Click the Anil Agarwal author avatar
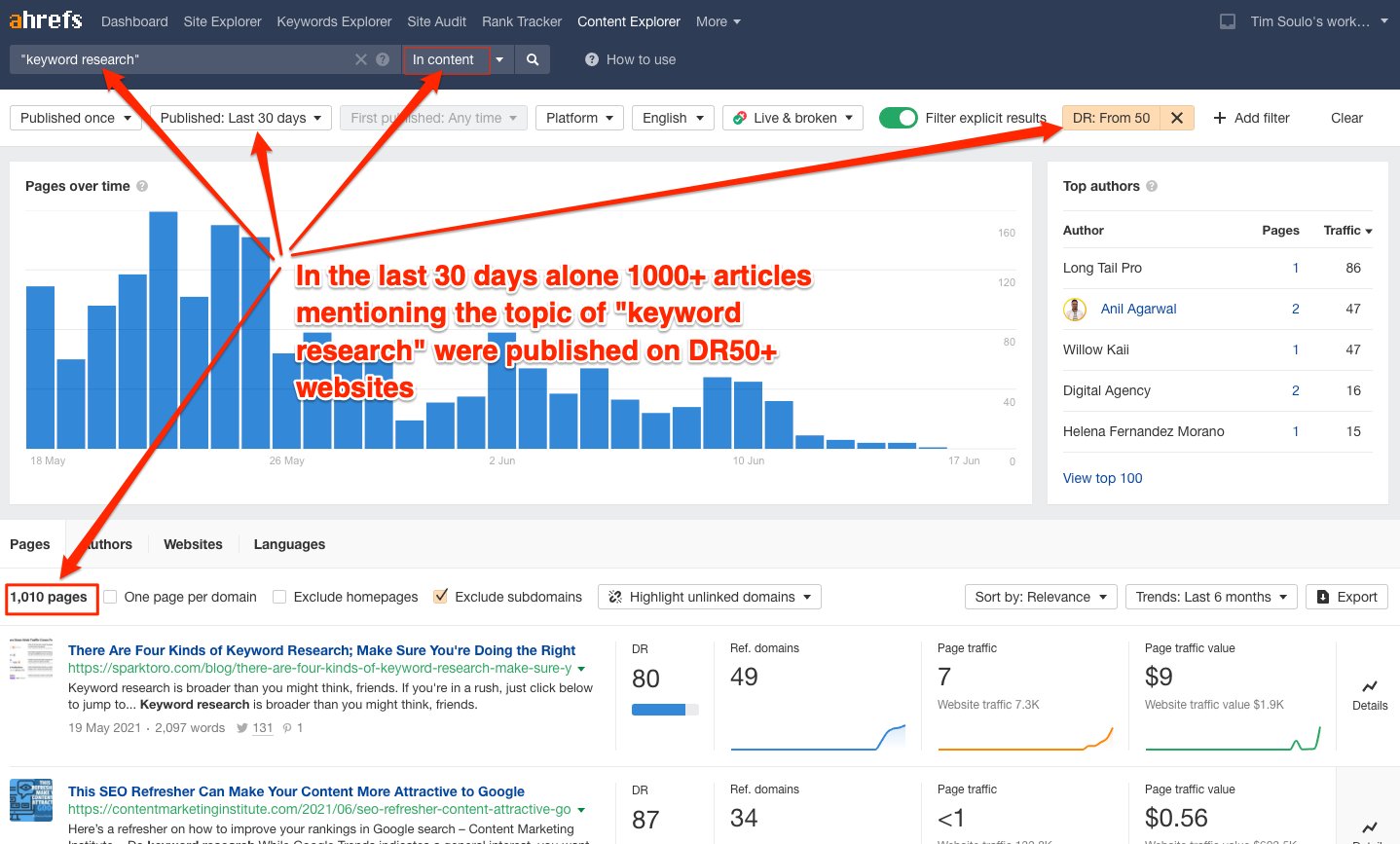The width and height of the screenshot is (1400, 844). coord(1075,309)
